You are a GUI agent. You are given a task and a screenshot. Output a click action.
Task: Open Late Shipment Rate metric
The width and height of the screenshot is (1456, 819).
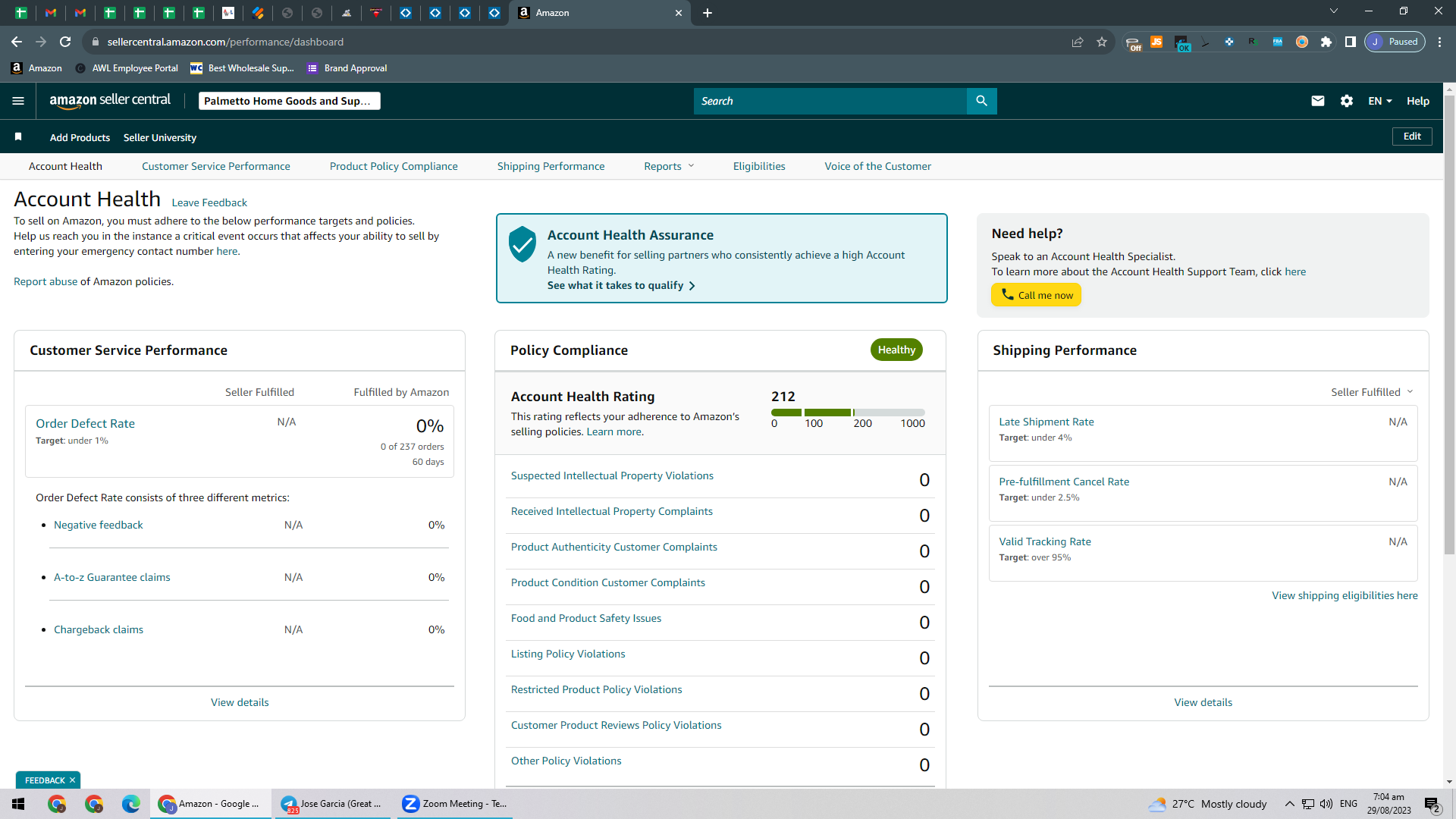(x=1046, y=422)
